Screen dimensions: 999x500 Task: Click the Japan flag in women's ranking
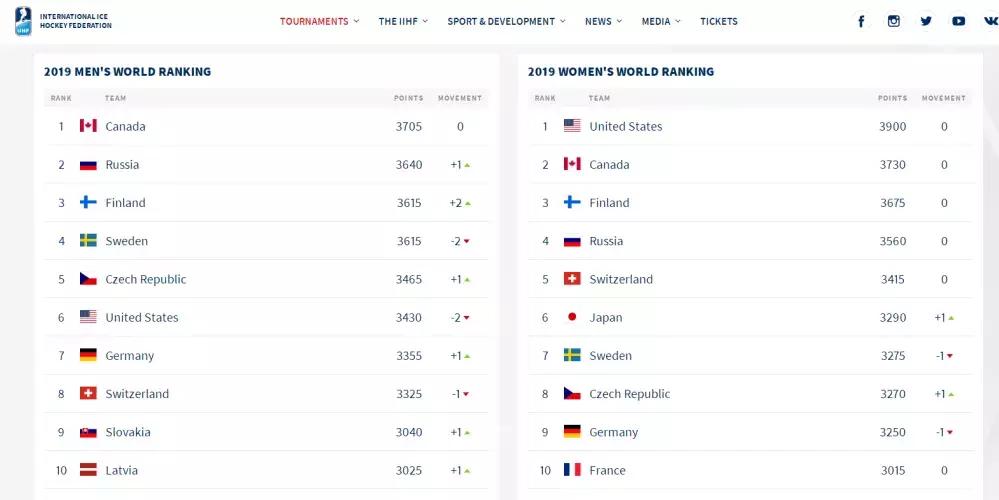coord(572,317)
